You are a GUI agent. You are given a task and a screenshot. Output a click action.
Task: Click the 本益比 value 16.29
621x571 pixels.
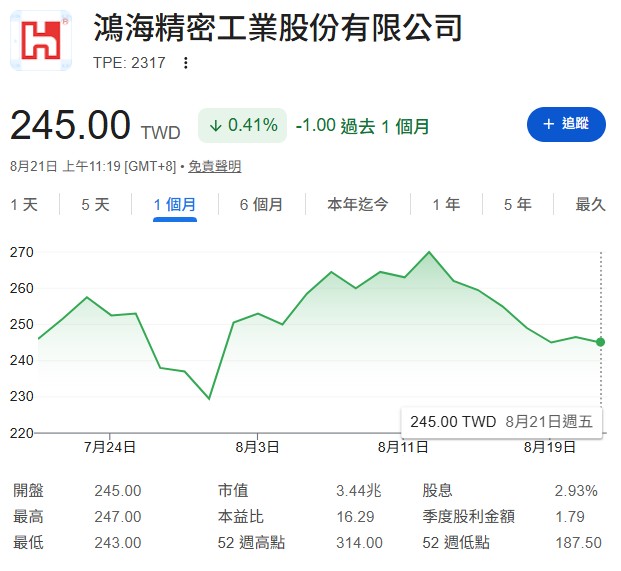(x=355, y=517)
